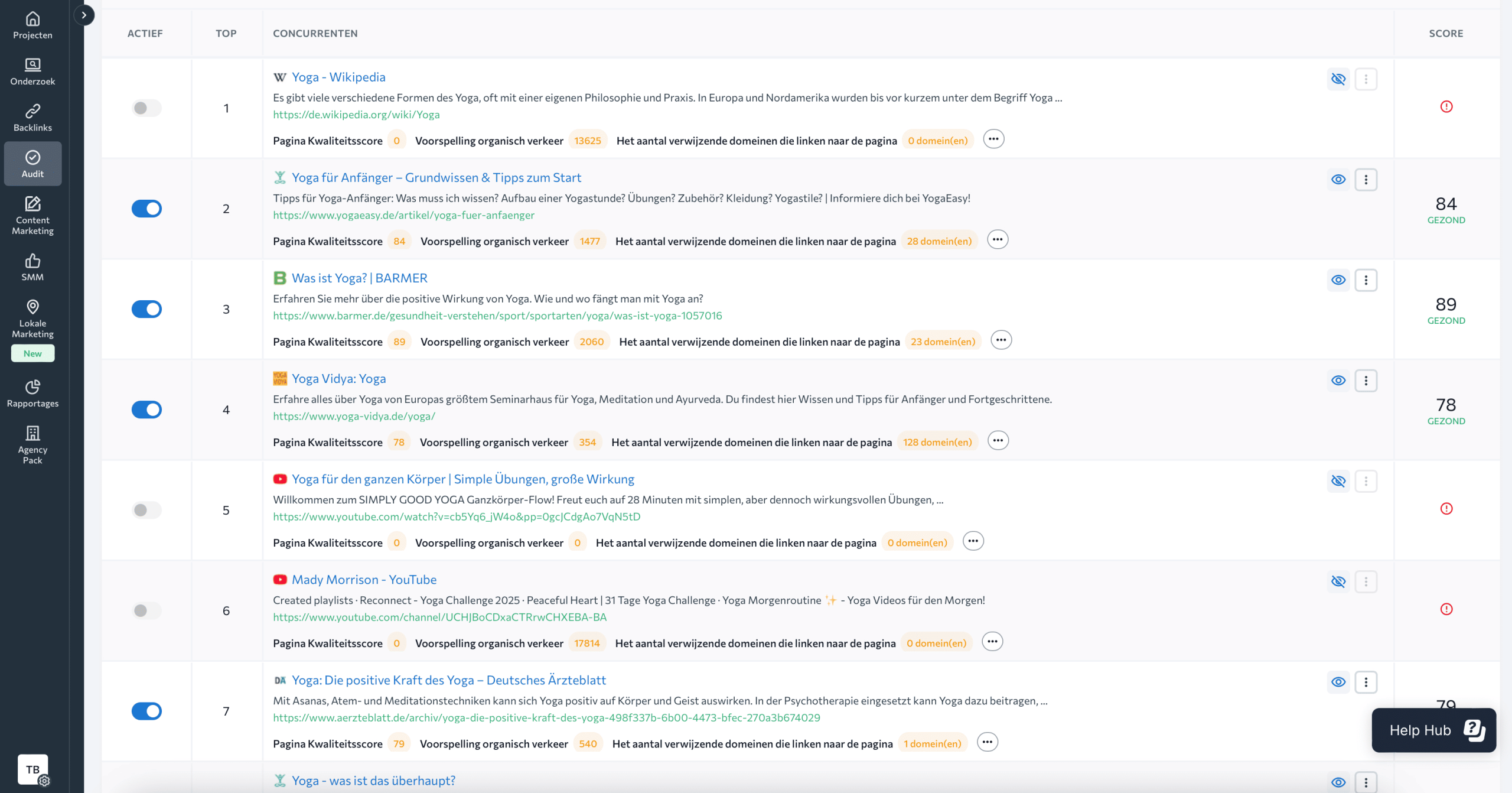Hide Was ist Yoga BARMER with eye icon

(1338, 279)
